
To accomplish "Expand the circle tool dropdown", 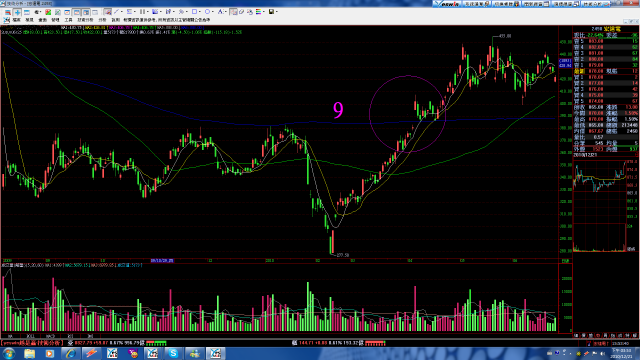I will 213,12.
